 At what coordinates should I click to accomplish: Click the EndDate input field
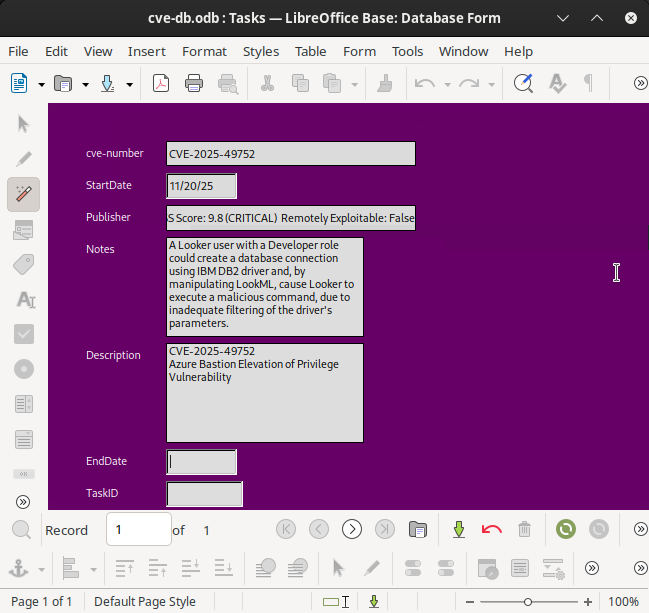click(x=202, y=462)
